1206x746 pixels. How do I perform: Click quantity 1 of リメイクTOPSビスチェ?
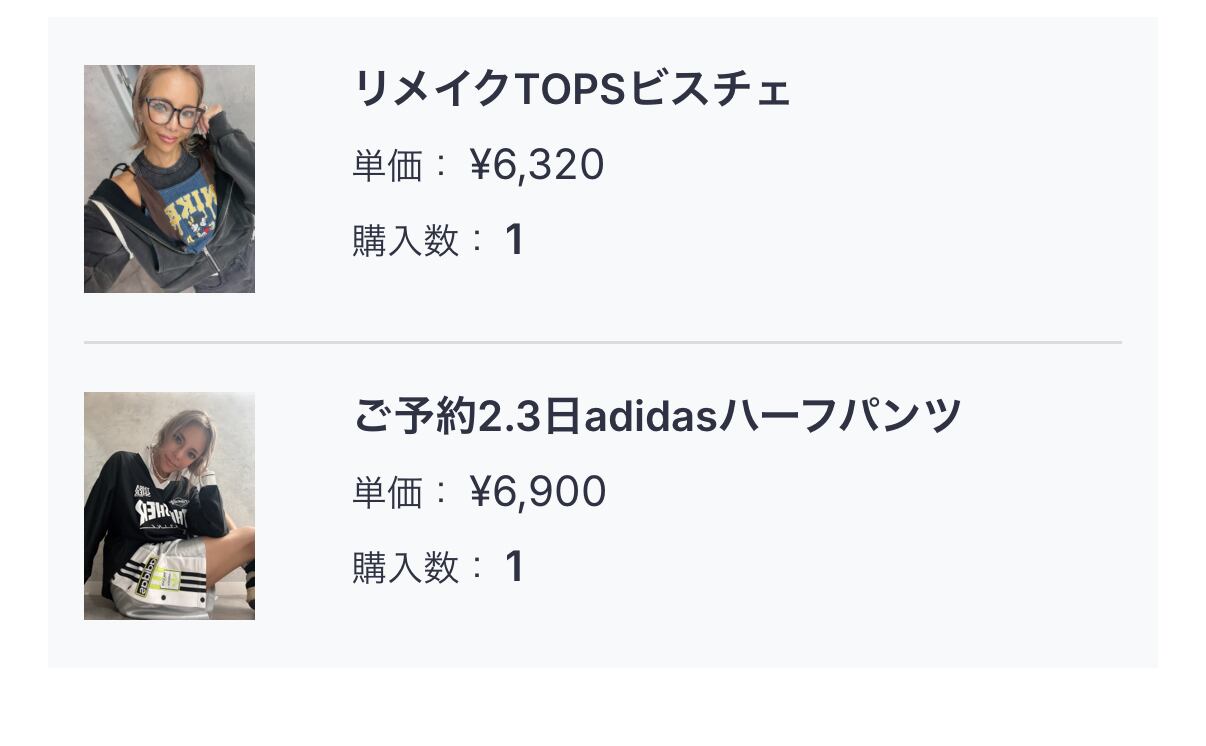pos(514,240)
